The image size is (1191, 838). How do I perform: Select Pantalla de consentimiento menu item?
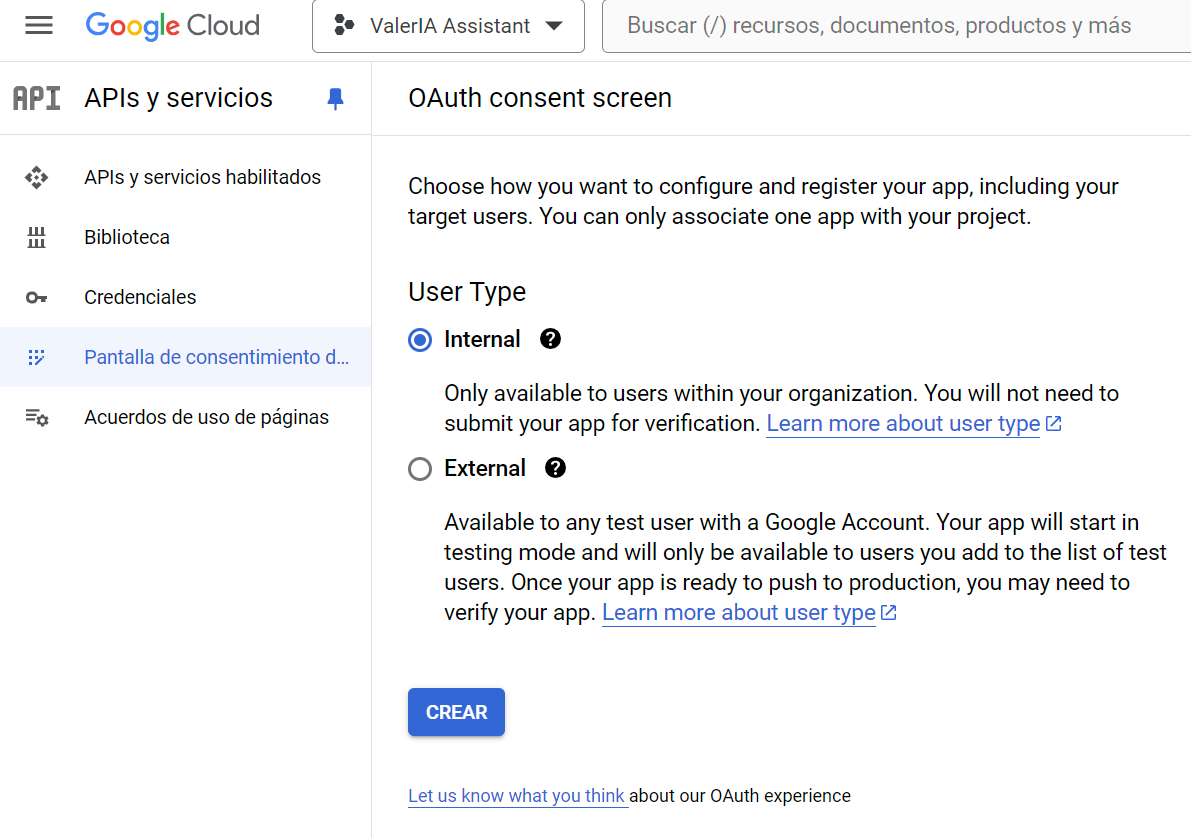click(185, 357)
